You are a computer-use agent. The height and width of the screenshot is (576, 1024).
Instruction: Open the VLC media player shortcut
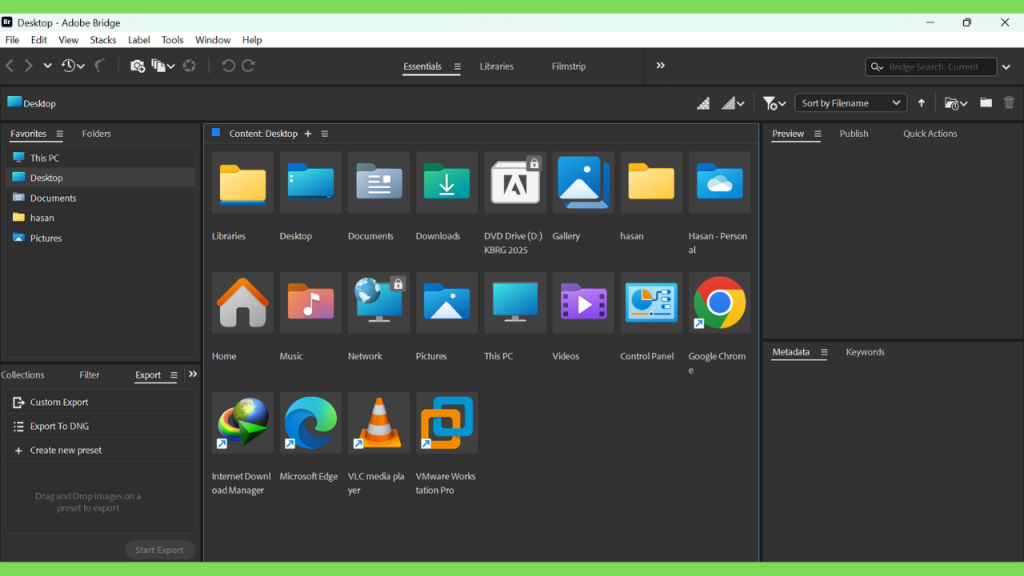click(x=378, y=422)
